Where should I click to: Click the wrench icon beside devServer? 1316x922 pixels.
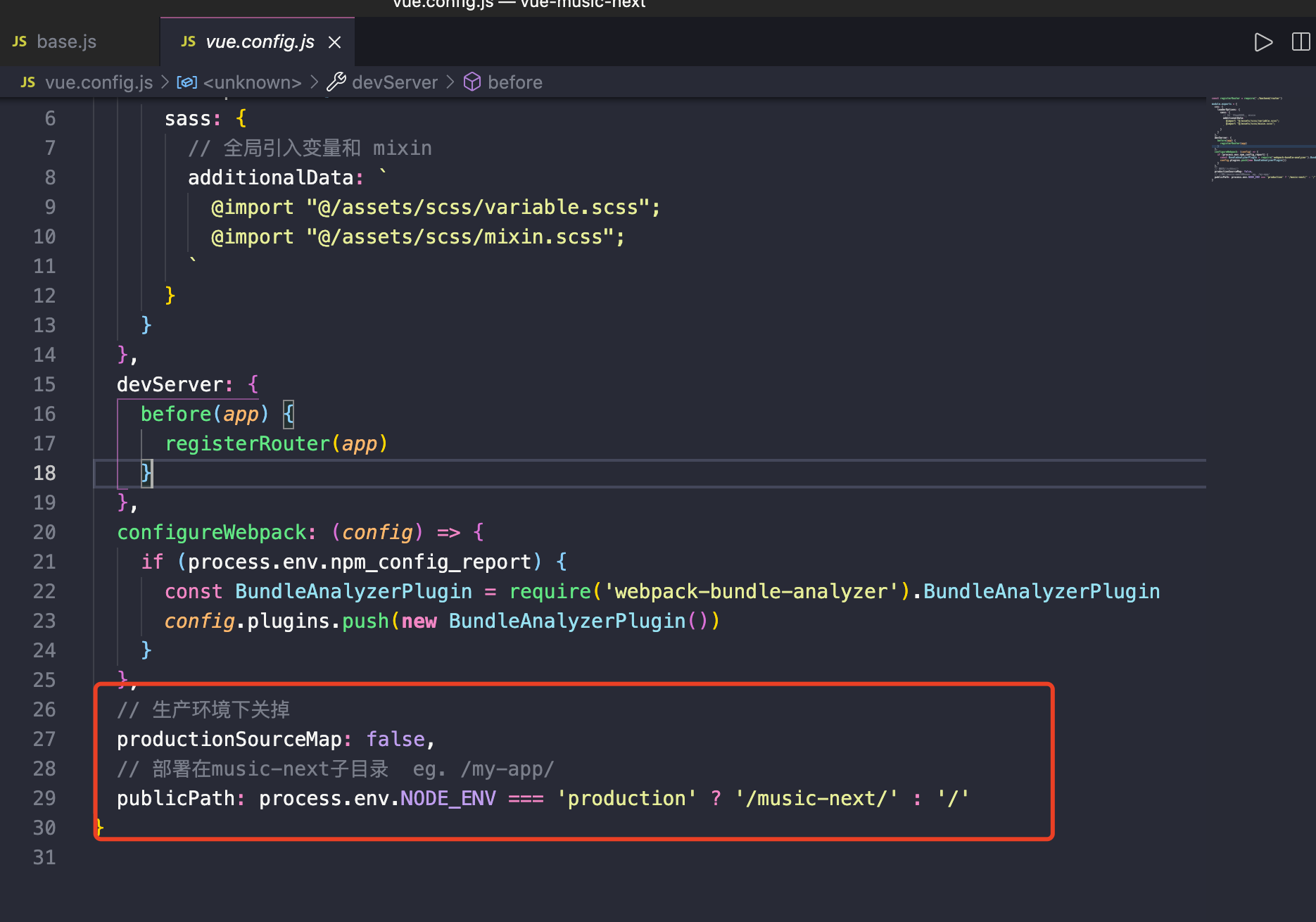(x=336, y=82)
